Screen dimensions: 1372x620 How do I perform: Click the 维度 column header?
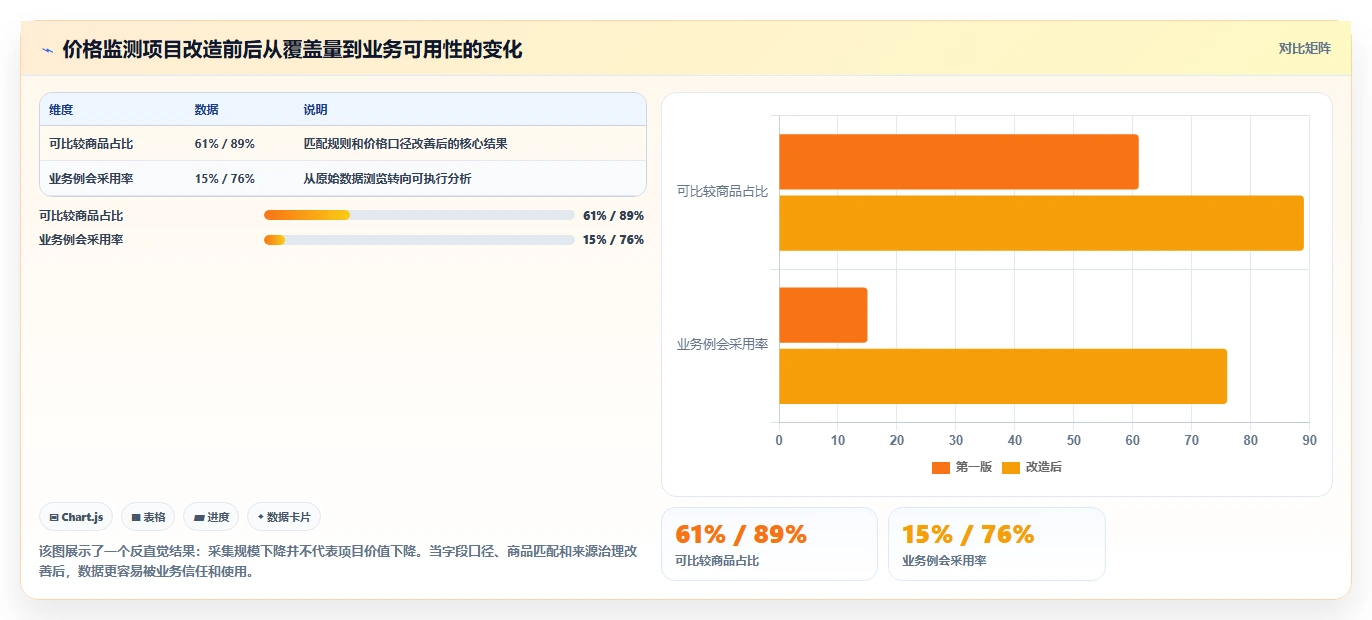click(61, 110)
